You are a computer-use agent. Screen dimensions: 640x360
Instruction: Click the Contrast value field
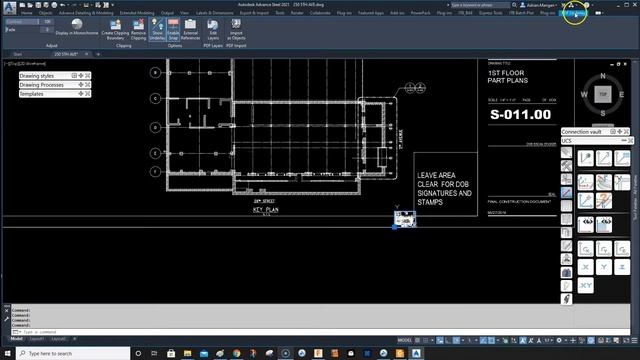click(x=47, y=22)
